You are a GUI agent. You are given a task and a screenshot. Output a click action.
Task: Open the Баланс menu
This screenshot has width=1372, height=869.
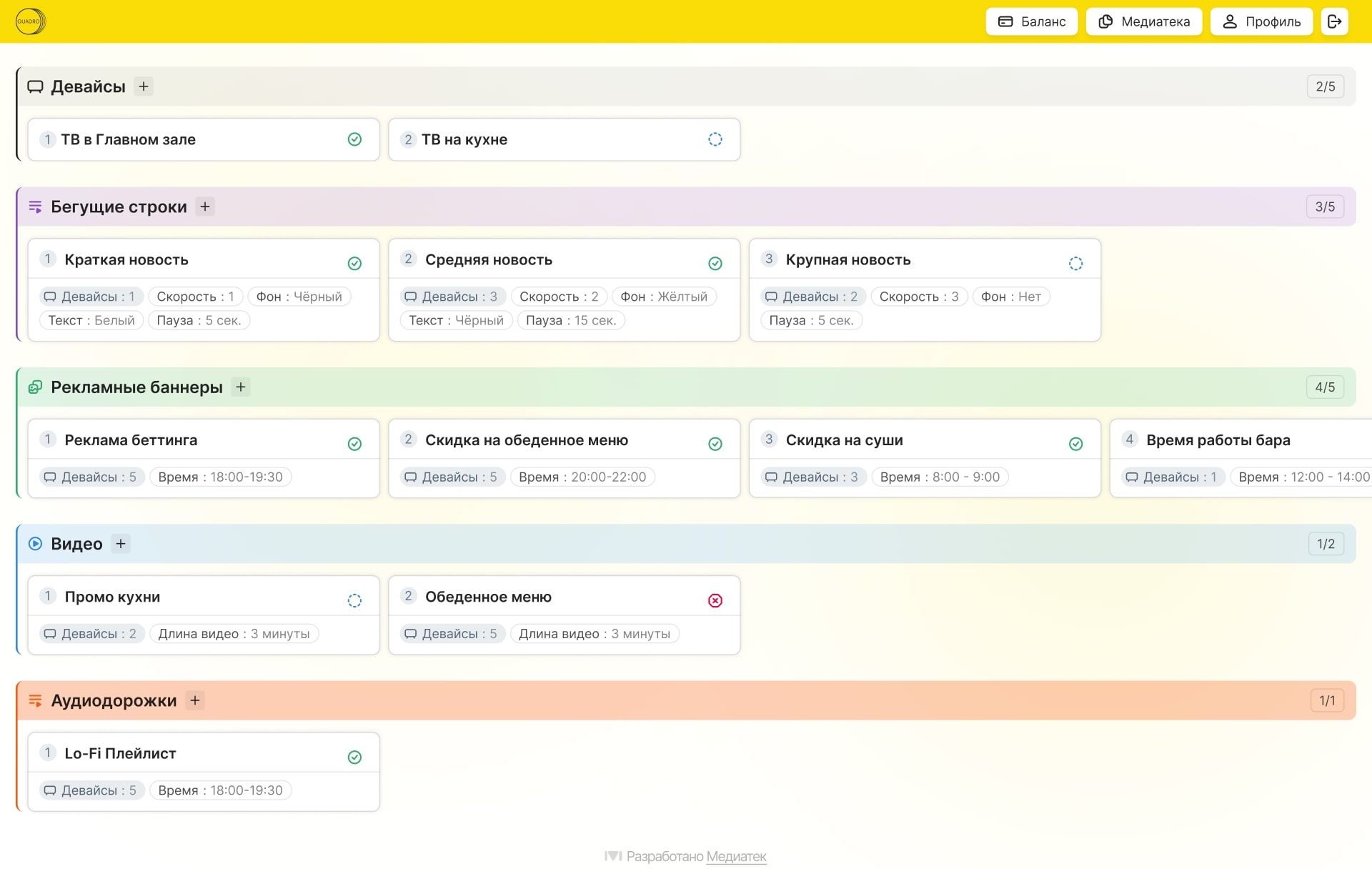pos(1031,21)
